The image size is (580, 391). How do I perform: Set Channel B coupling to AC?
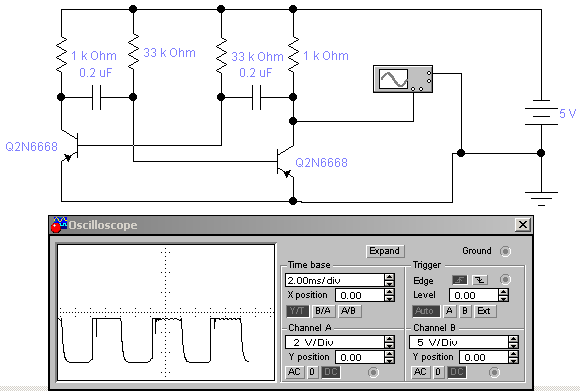click(x=420, y=372)
